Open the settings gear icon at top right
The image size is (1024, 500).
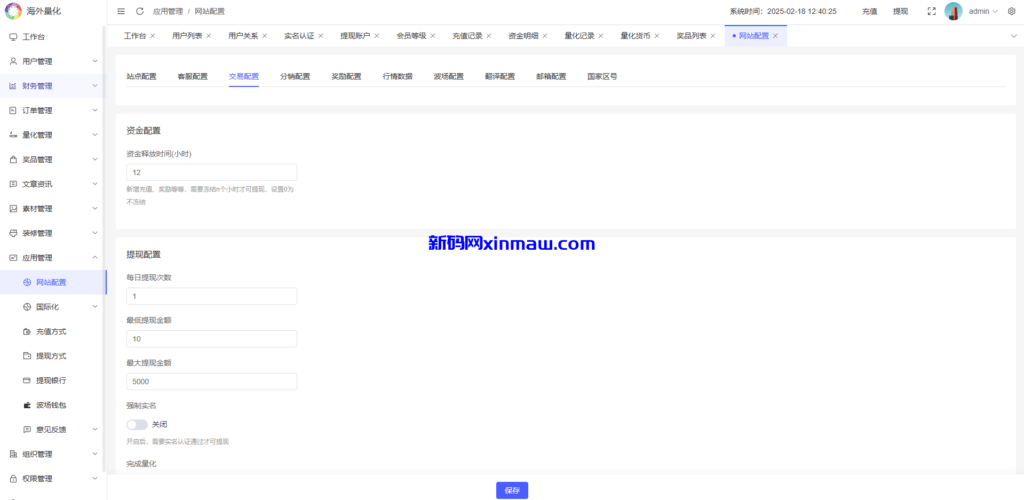[1012, 11]
